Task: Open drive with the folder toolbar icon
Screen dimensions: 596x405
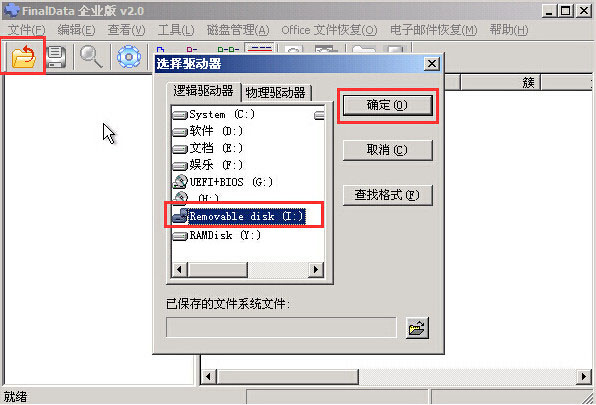Action: point(24,56)
